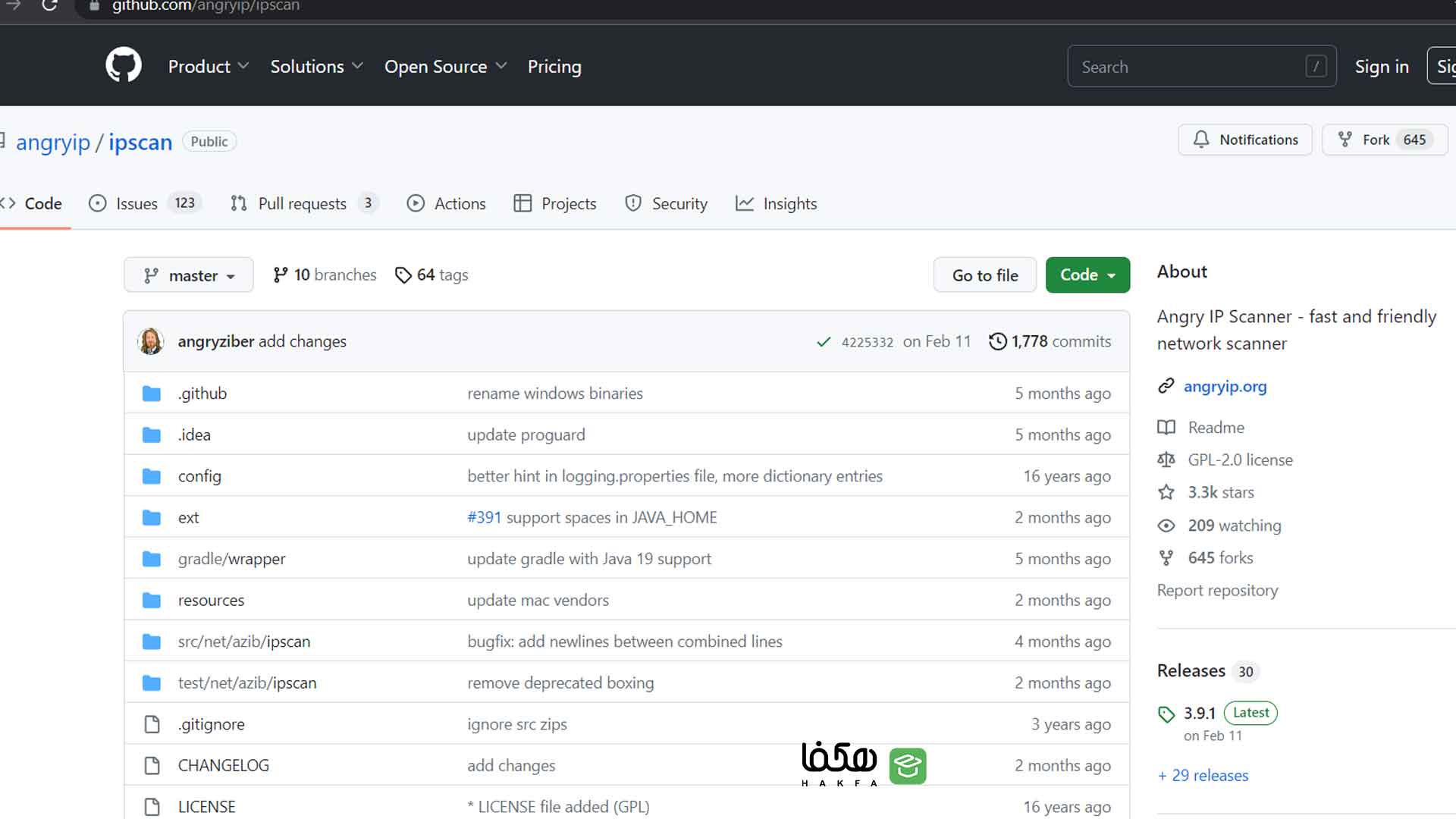Click the license scales icon
The image size is (1456, 819).
(x=1166, y=460)
